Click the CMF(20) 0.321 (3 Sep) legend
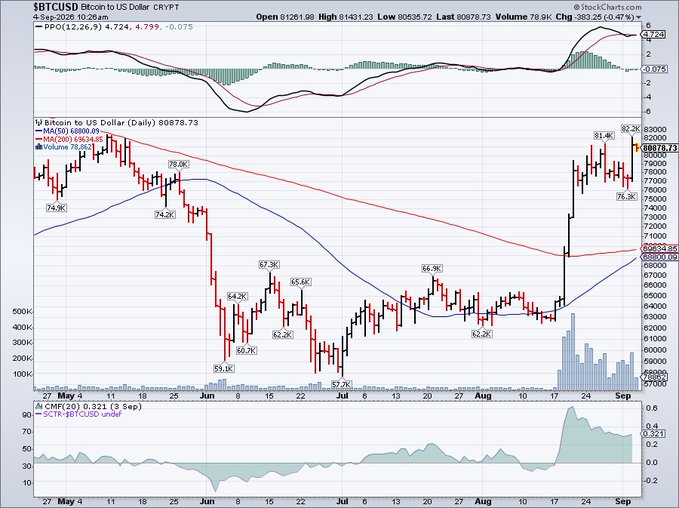 [93, 406]
